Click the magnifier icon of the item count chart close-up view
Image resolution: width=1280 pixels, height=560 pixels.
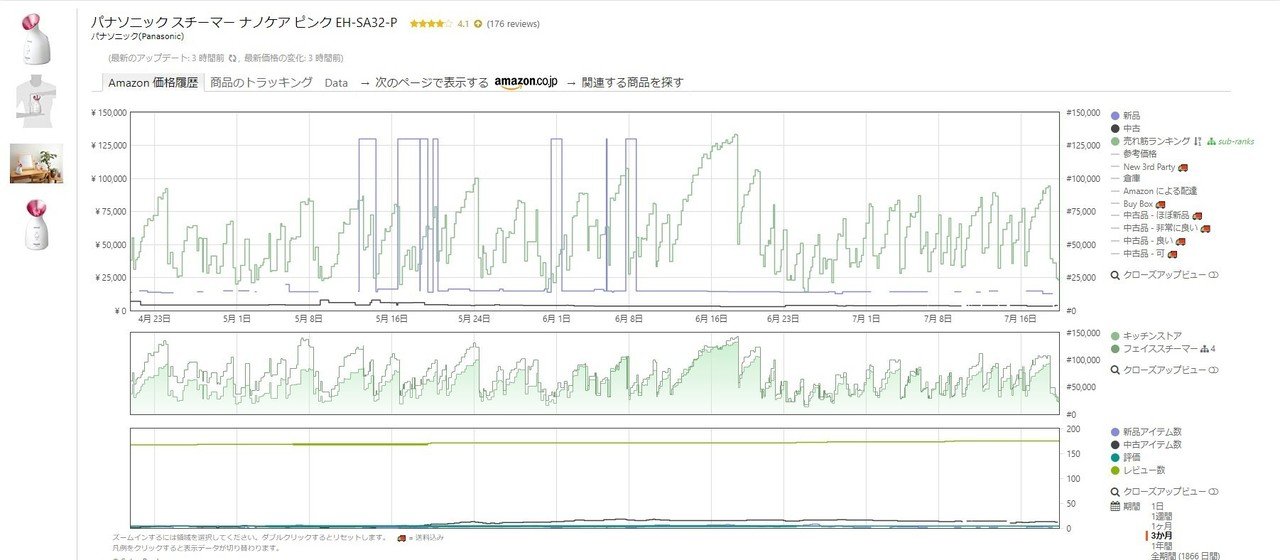click(x=1116, y=492)
